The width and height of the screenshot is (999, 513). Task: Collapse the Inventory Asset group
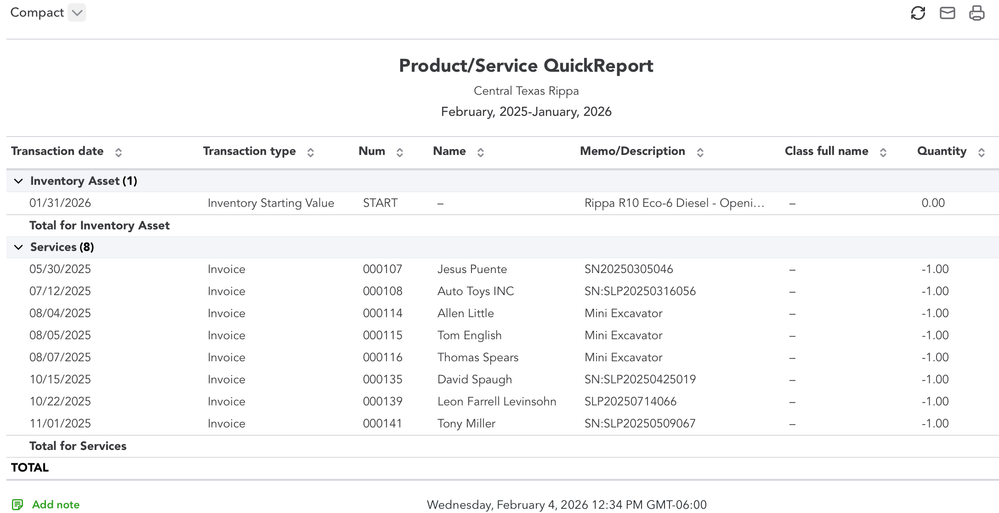click(x=18, y=181)
